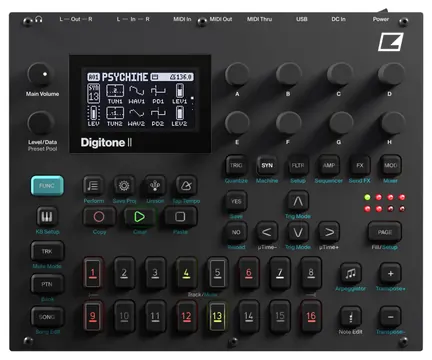Viewport: 432px width, 360px height.
Task: Select the SONG button
Action: [x=47, y=317]
